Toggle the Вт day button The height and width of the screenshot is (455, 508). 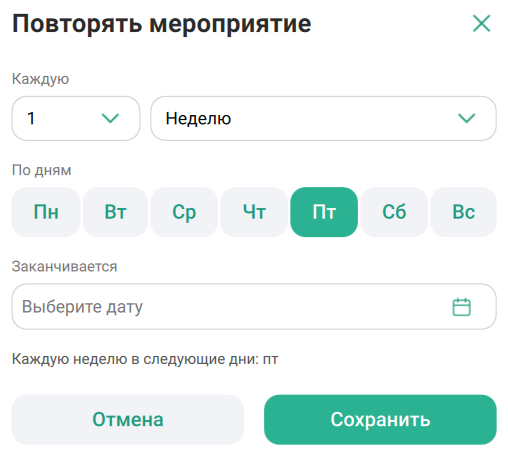(x=115, y=212)
